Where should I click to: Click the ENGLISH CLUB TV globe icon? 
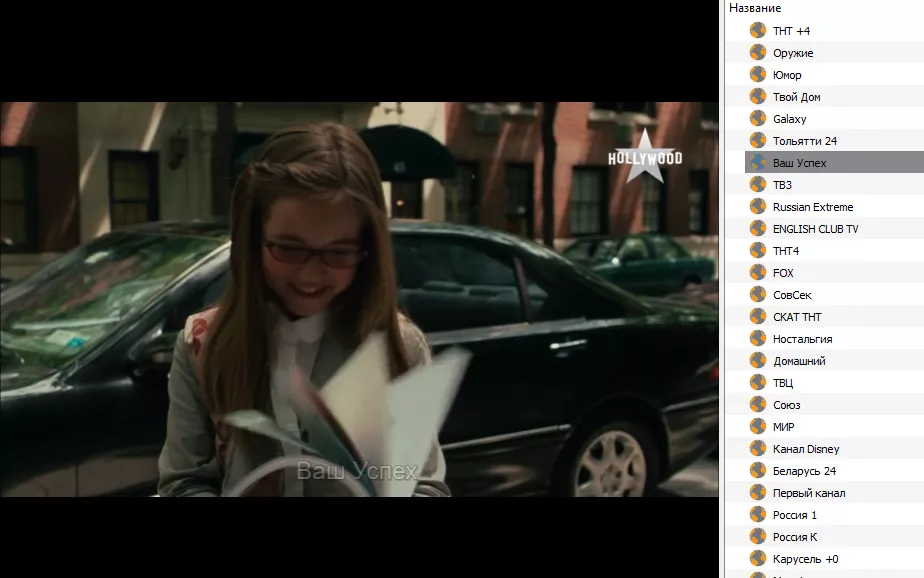[758, 228]
